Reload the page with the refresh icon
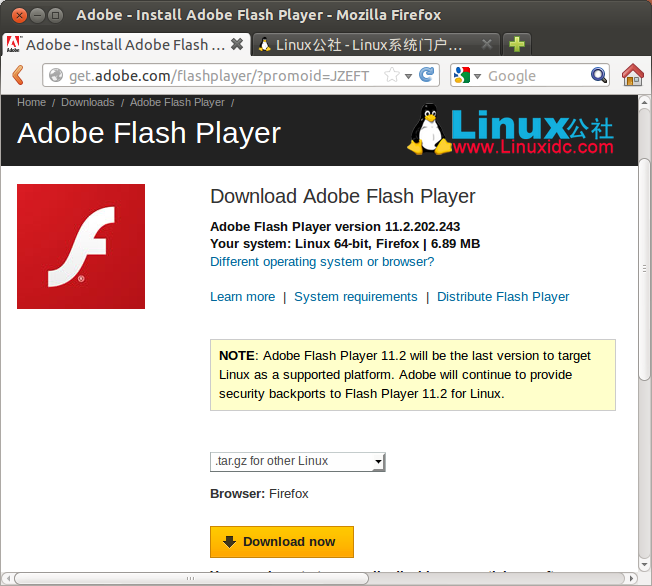The height and width of the screenshot is (586, 652). (x=426, y=75)
